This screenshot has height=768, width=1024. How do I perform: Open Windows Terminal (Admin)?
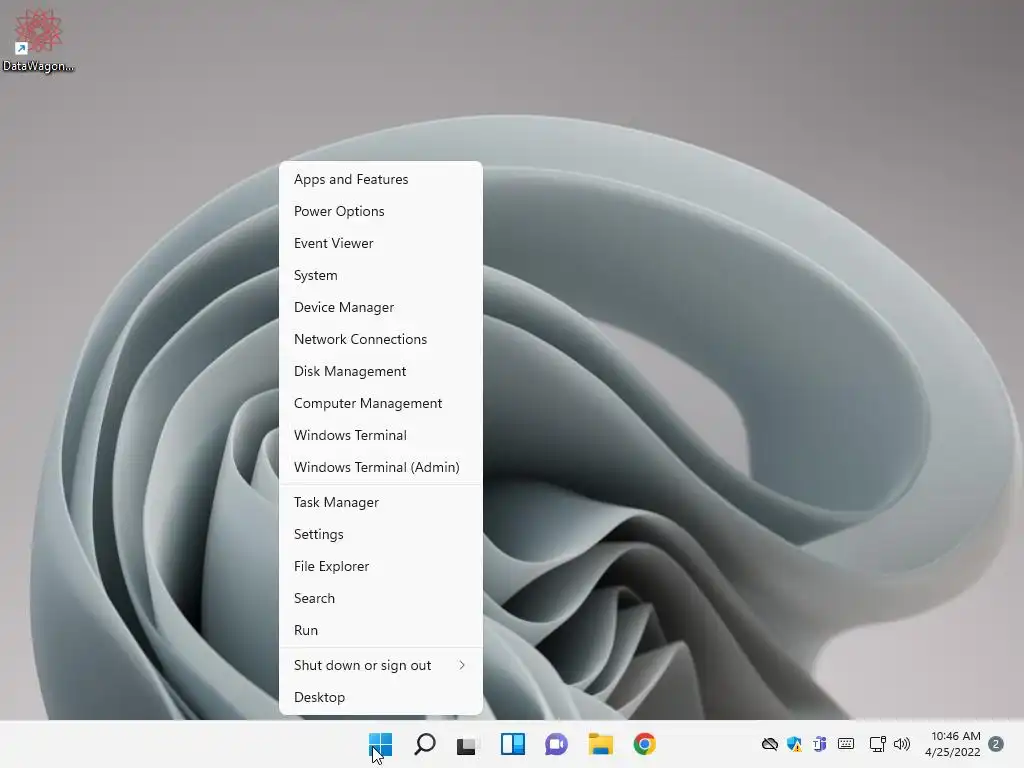tap(381, 467)
